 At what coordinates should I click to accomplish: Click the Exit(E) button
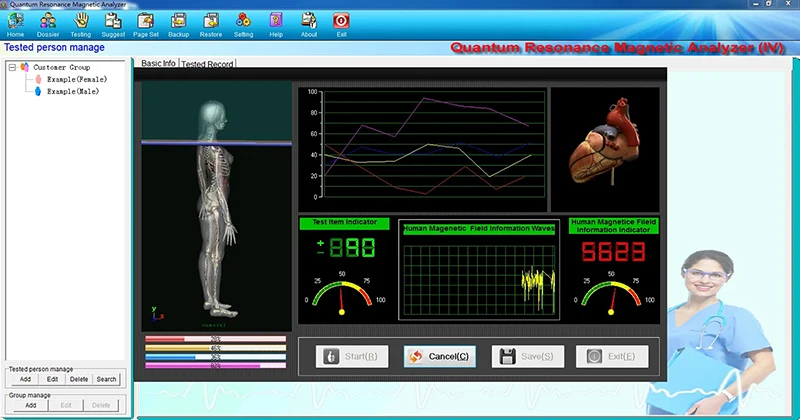point(612,356)
